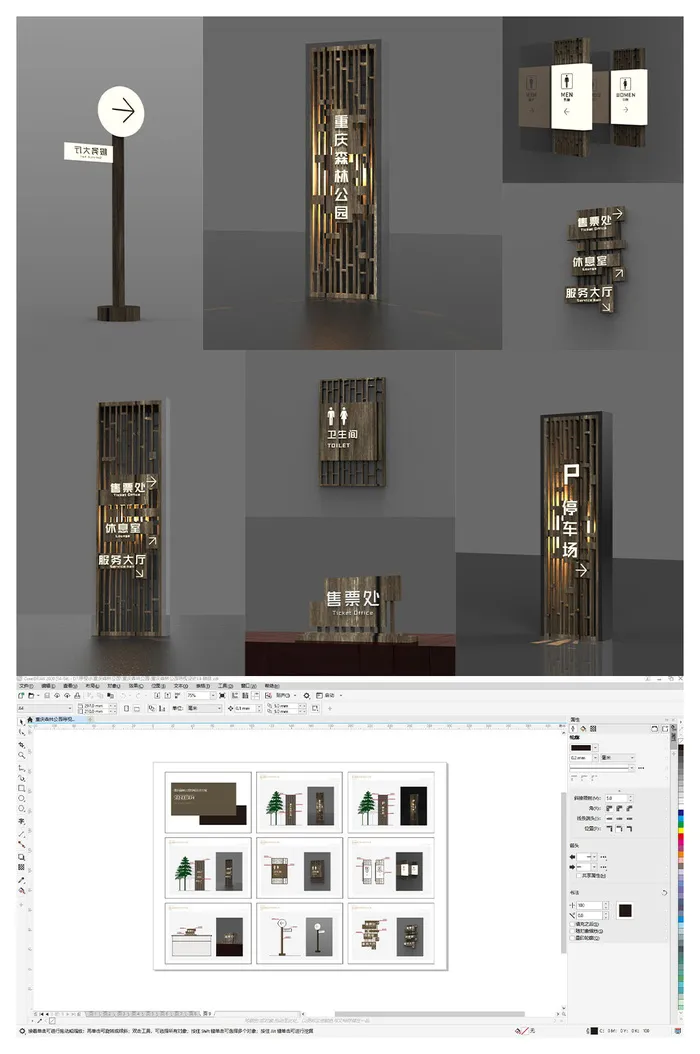The width and height of the screenshot is (700, 1054).
Task: Toggle the 随对象缩放 checkbox
Action: click(x=572, y=931)
